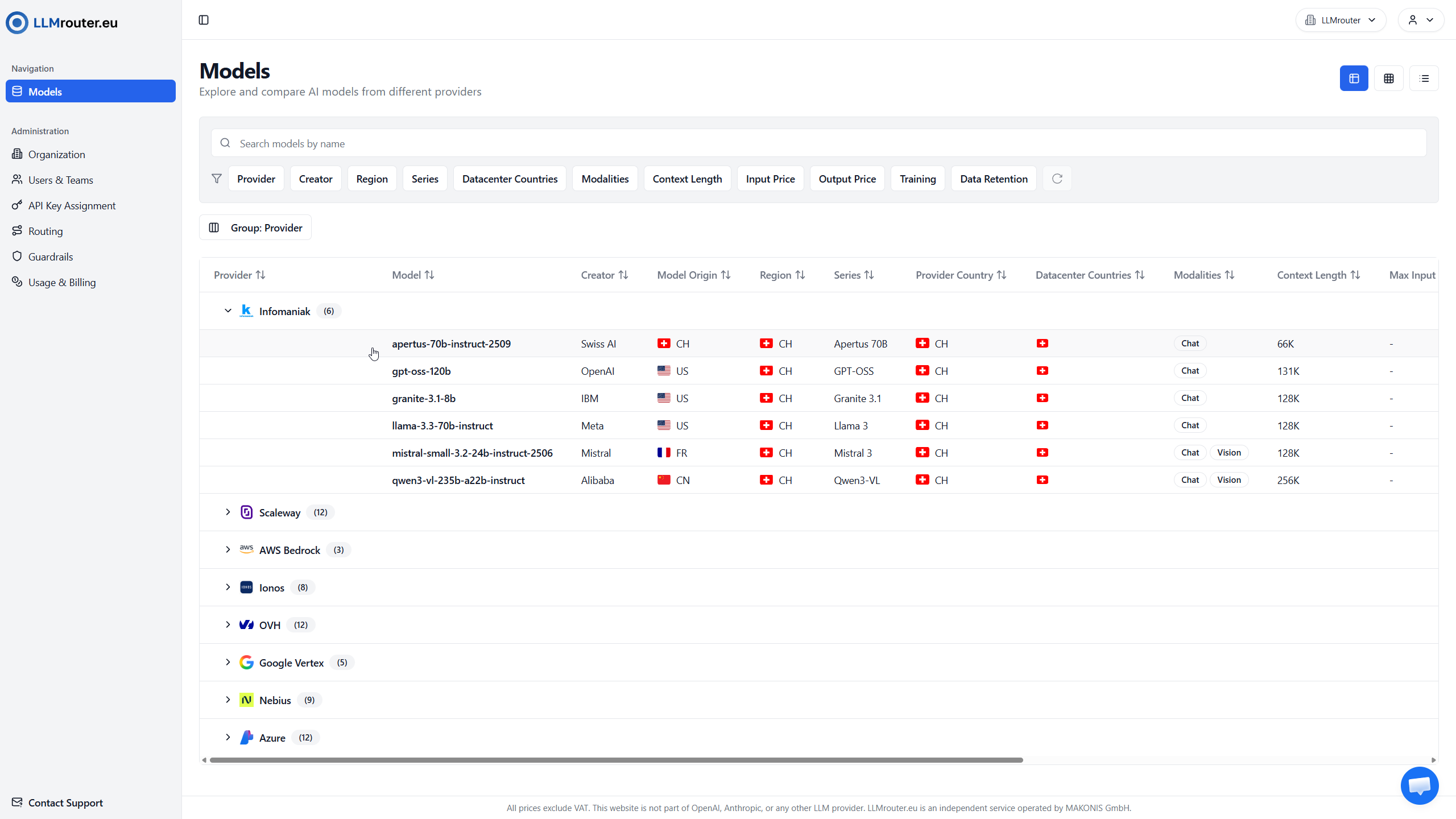1456x819 pixels.
Task: Select the grouped table view icon
Action: tap(1354, 78)
